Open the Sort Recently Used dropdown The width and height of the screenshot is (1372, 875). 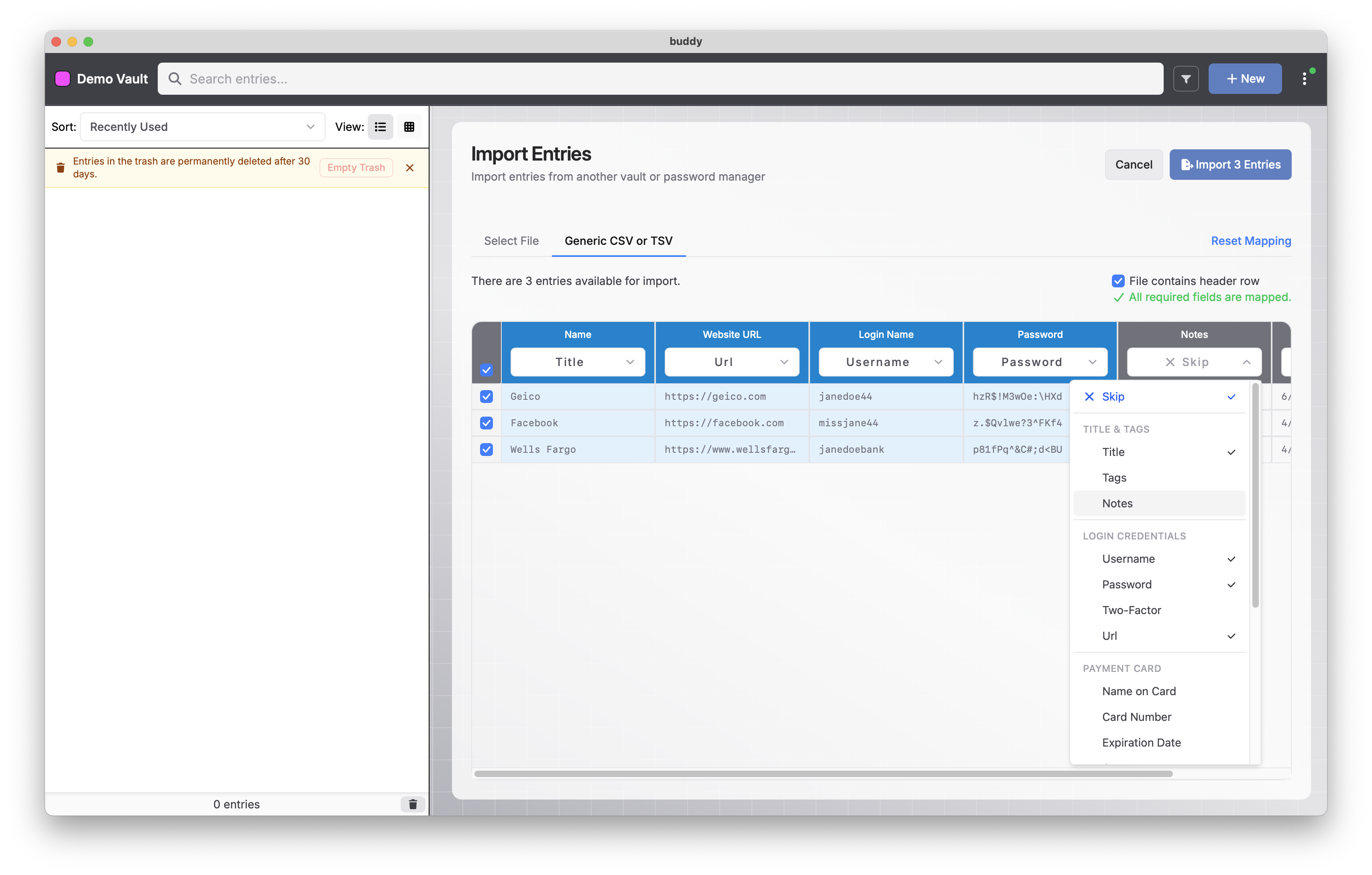tap(202, 126)
